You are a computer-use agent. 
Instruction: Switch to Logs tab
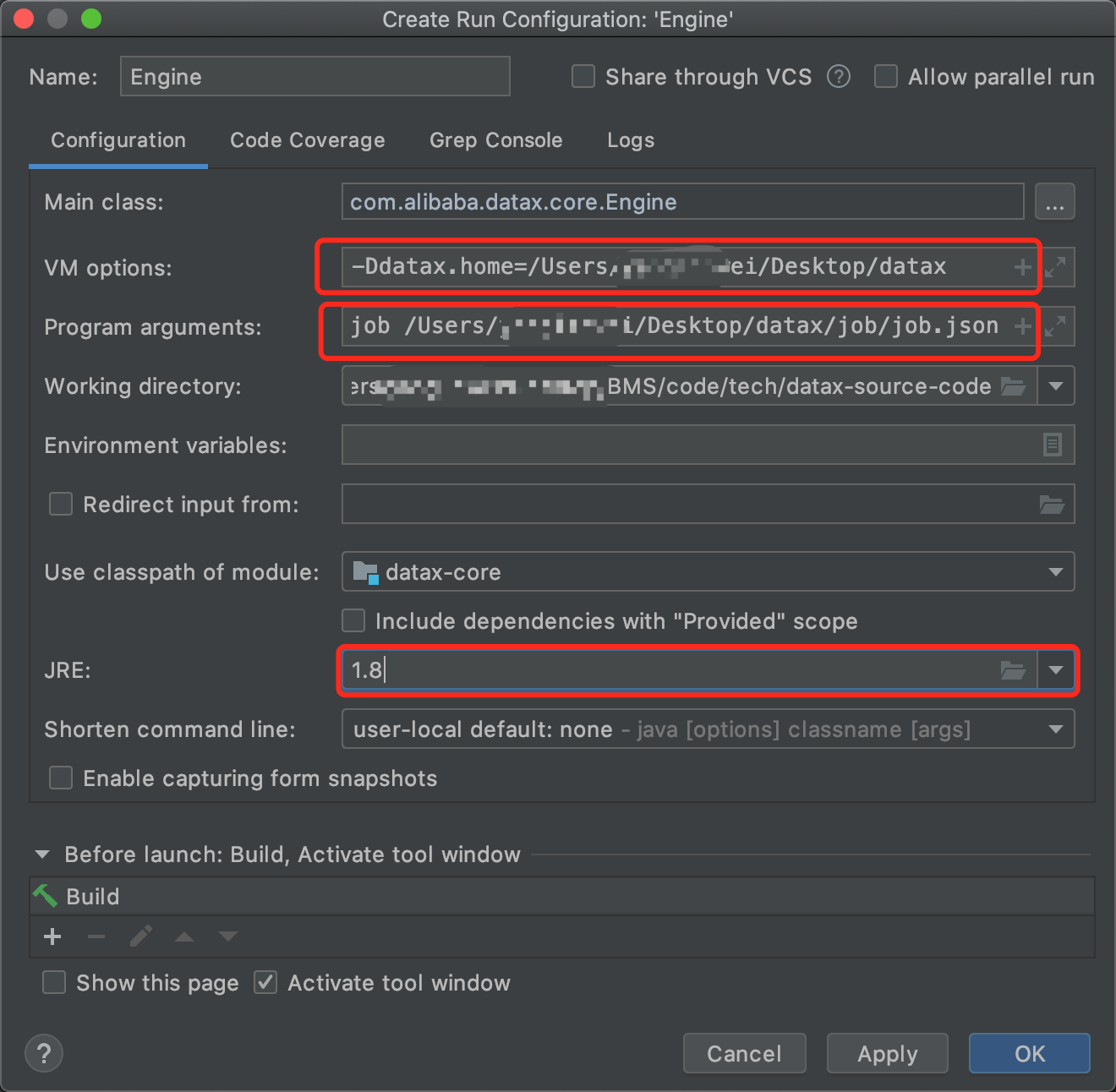(631, 140)
